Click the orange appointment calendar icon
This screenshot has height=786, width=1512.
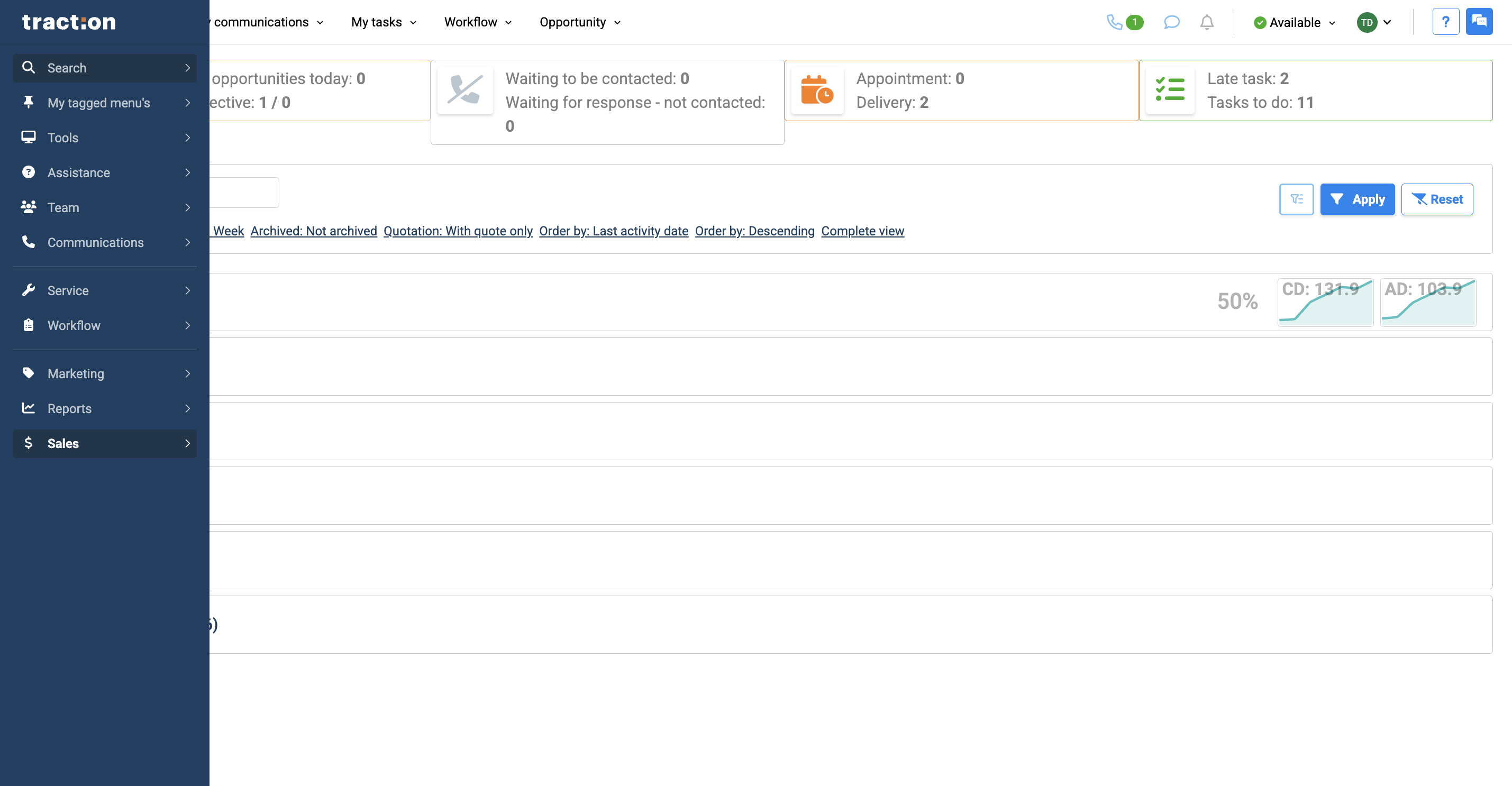[817, 90]
